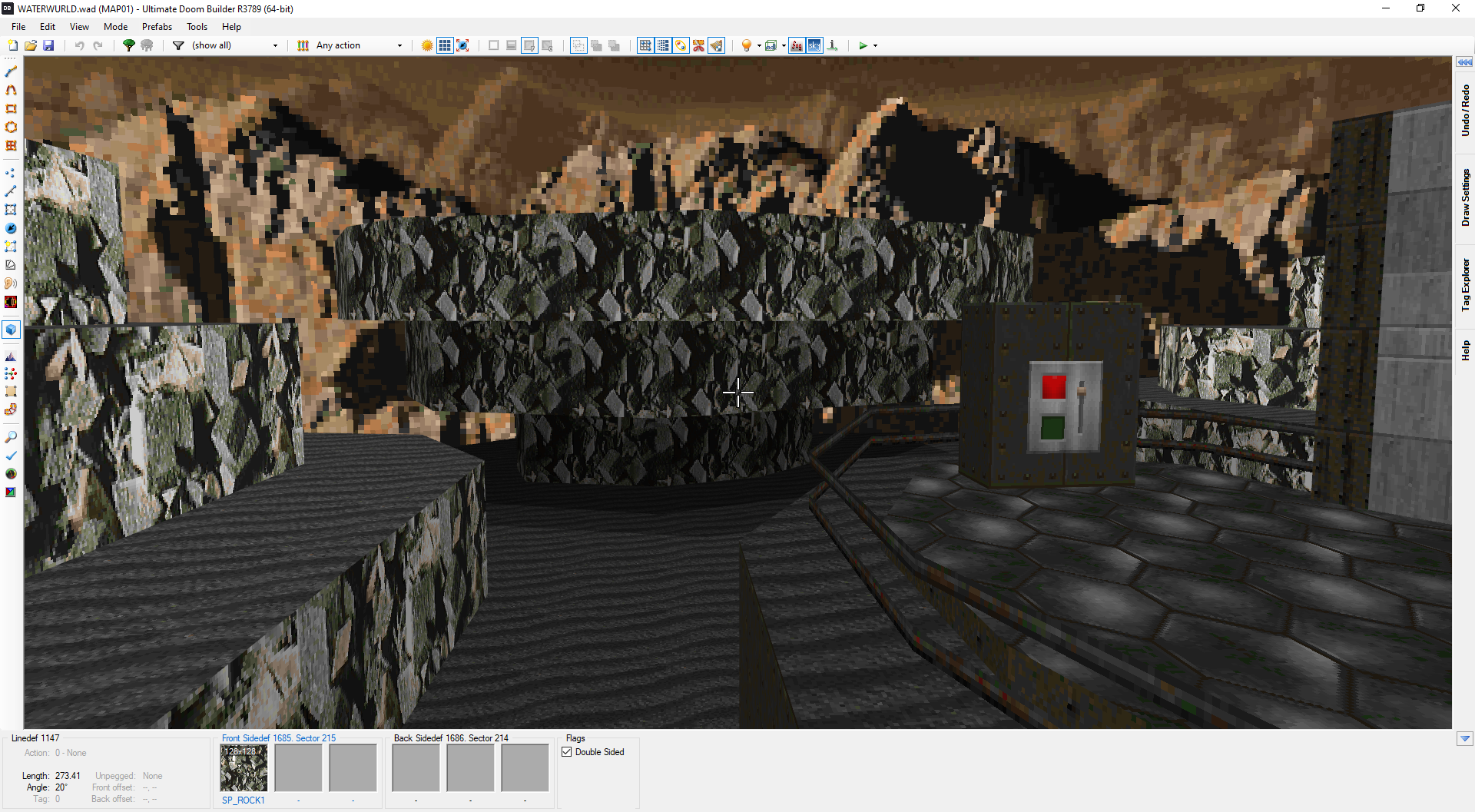The width and height of the screenshot is (1475, 812).
Task: Open the View menu
Action: pyautogui.click(x=79, y=26)
